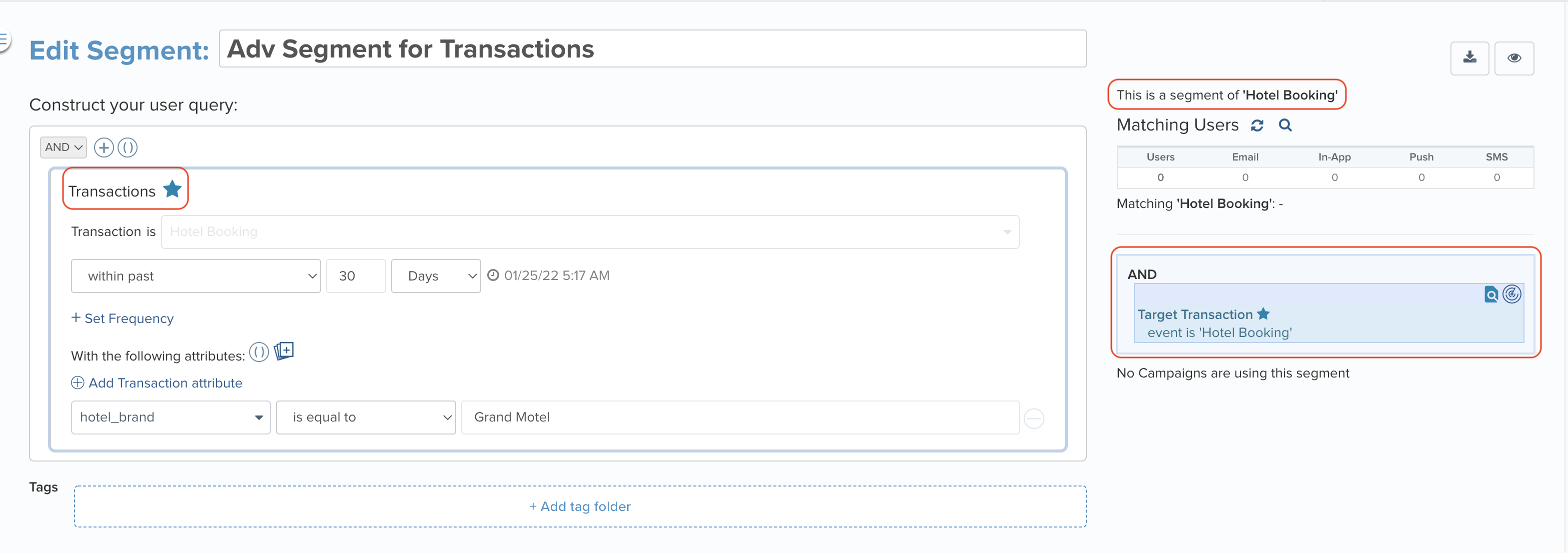Click the Matching Users search magnifier

click(1285, 125)
